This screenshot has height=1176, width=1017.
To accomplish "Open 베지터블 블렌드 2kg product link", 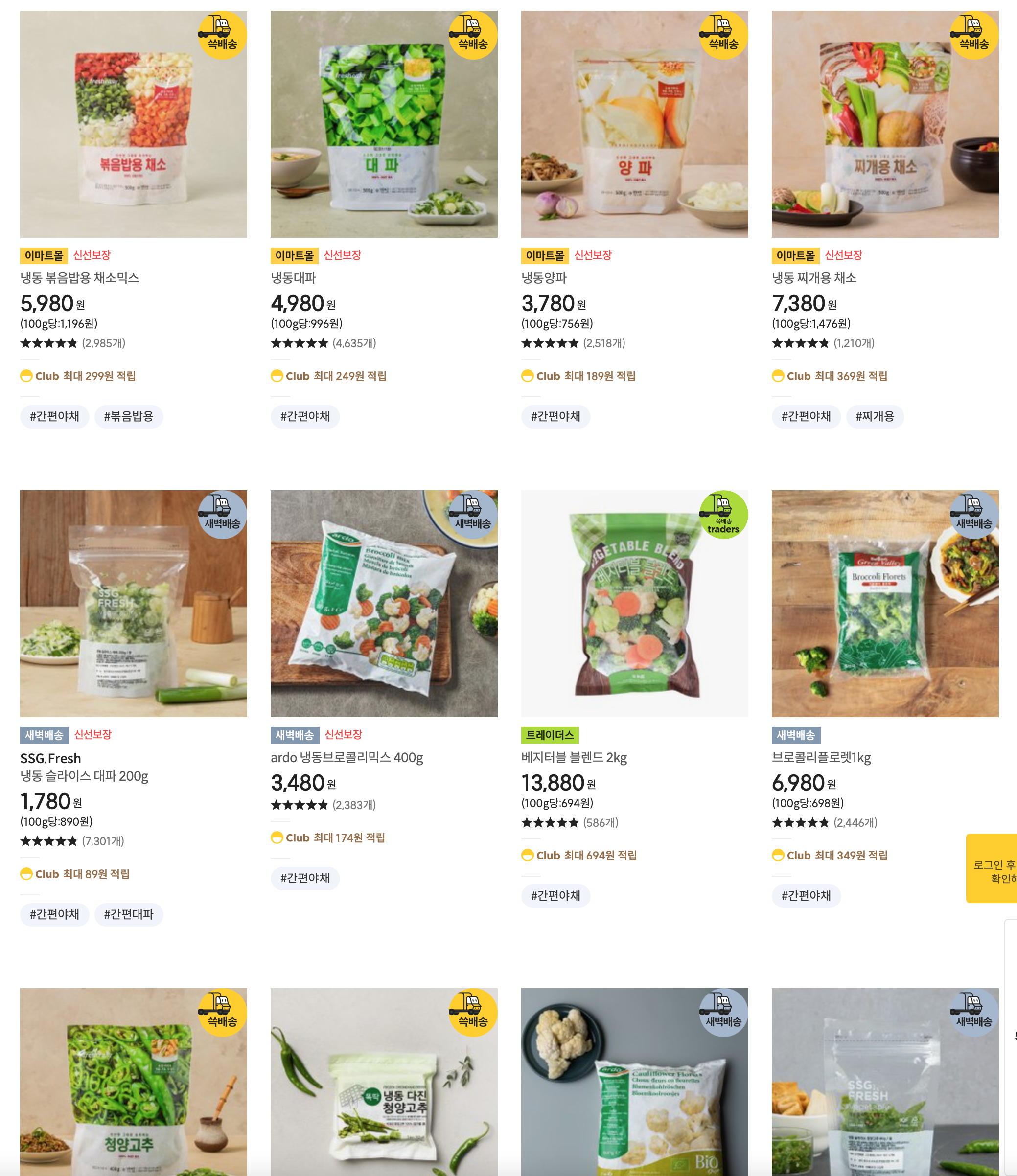I will tap(574, 757).
